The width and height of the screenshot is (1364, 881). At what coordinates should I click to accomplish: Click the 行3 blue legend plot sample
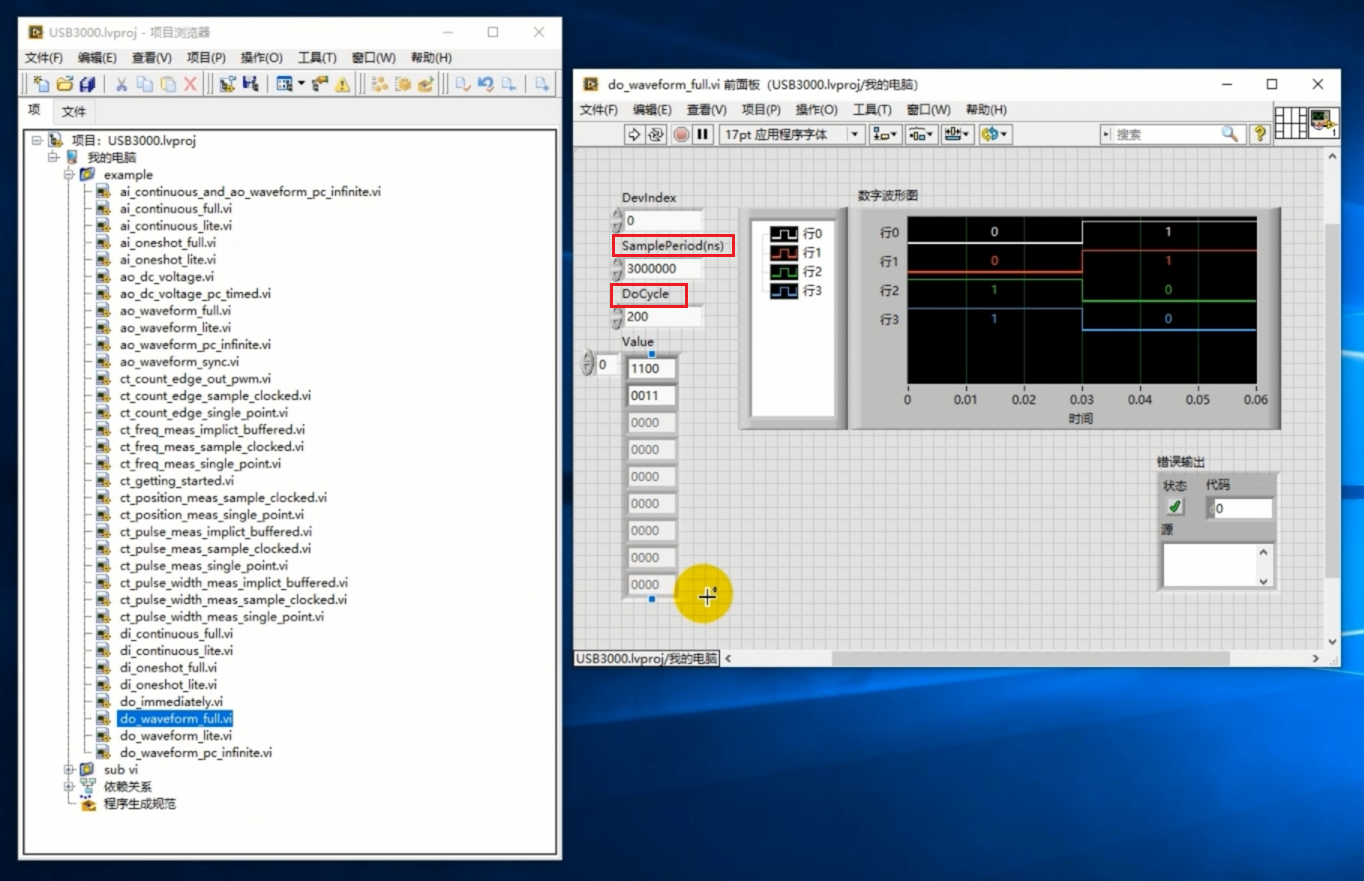(x=784, y=291)
